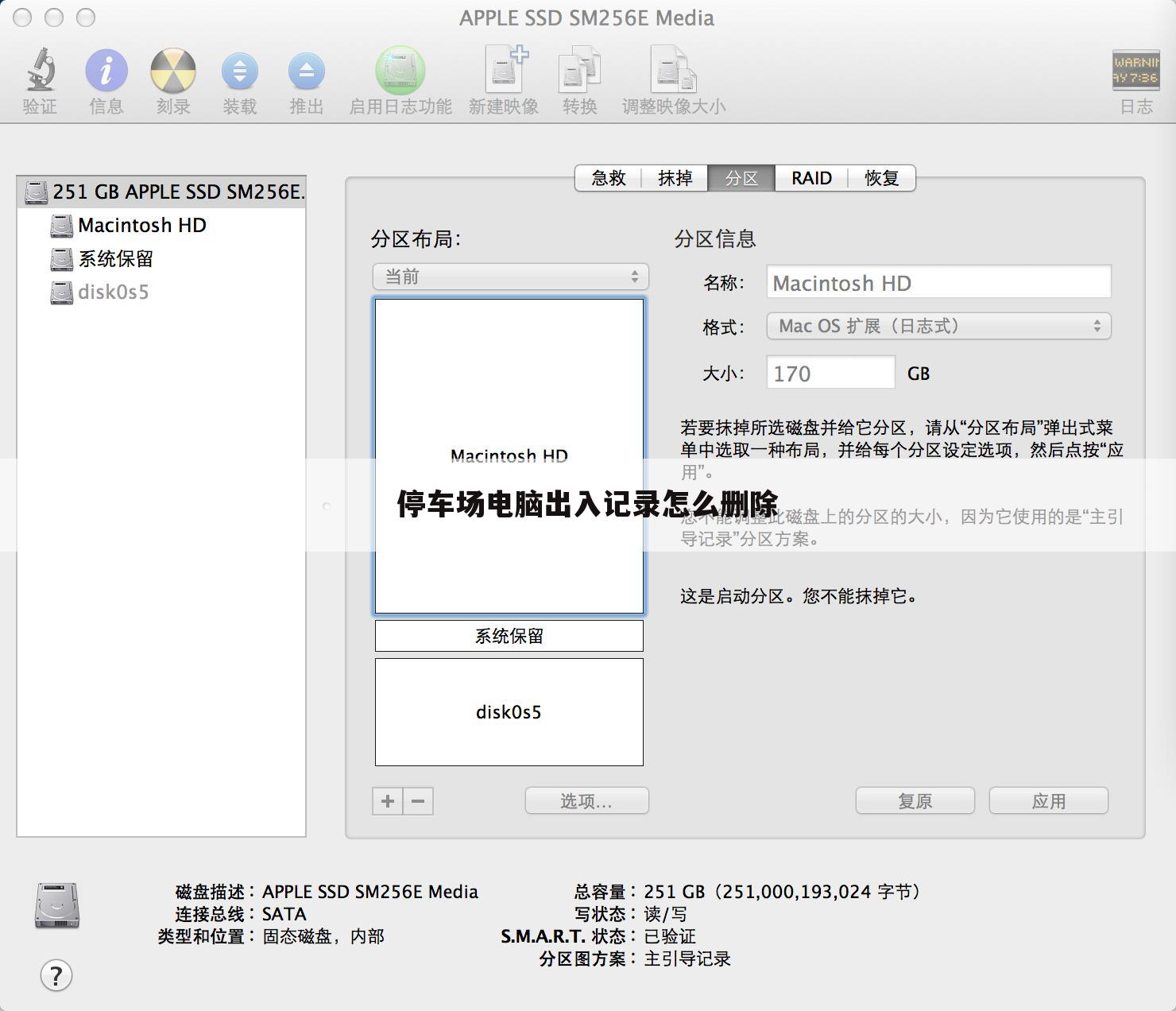The image size is (1176, 1011).
Task: Select Macintosh HD volume in sidebar
Action: pyautogui.click(x=161, y=225)
